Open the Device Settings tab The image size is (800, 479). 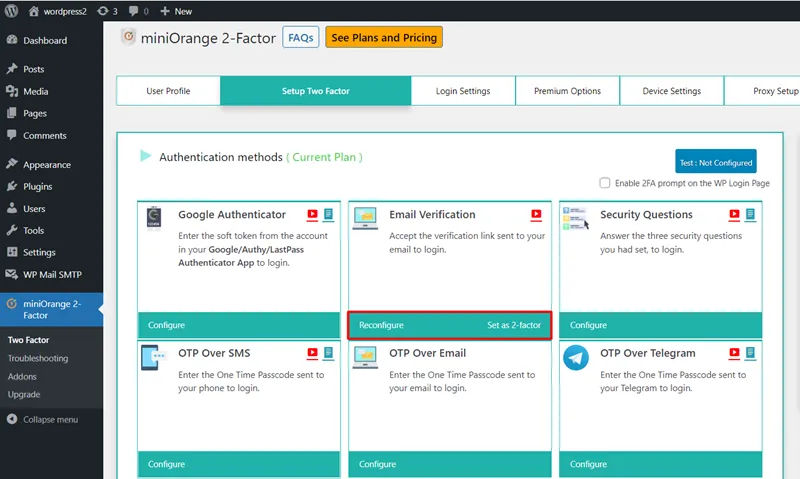coord(671,91)
